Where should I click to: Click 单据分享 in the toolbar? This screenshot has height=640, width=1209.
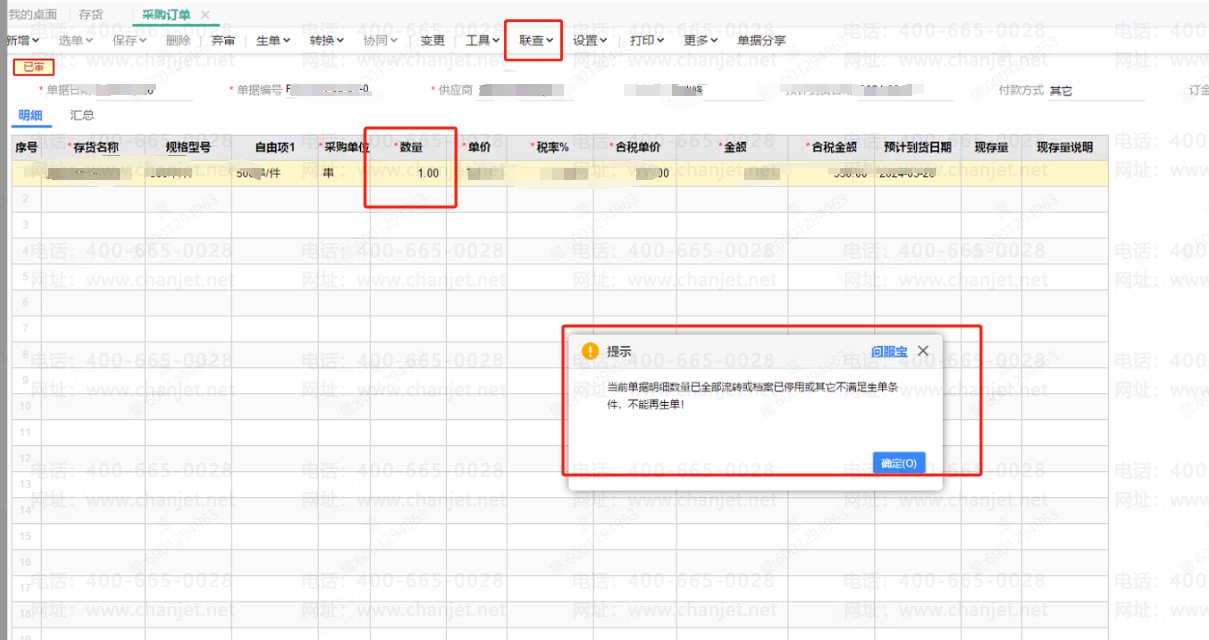tap(761, 41)
